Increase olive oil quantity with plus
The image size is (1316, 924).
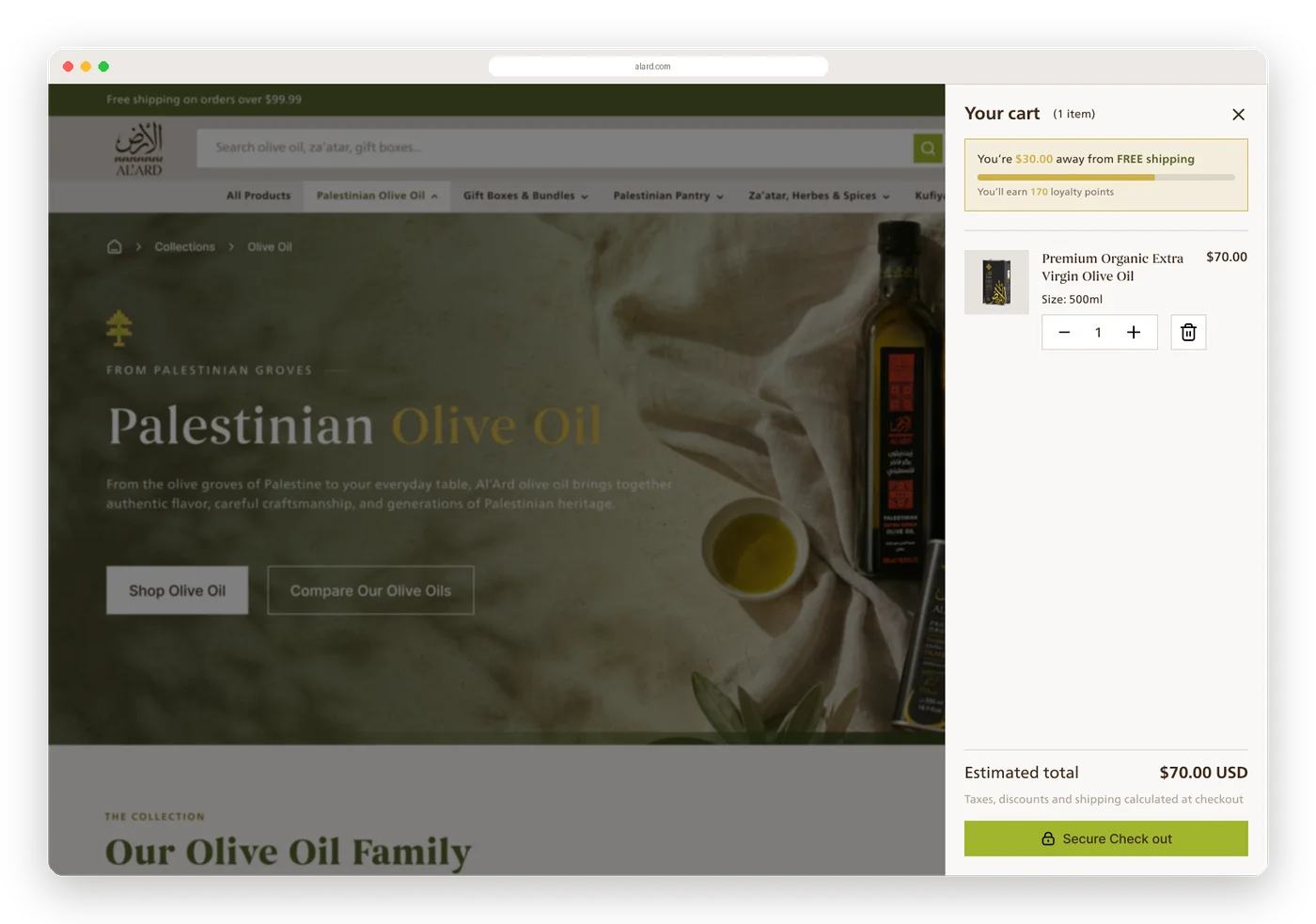click(1134, 333)
